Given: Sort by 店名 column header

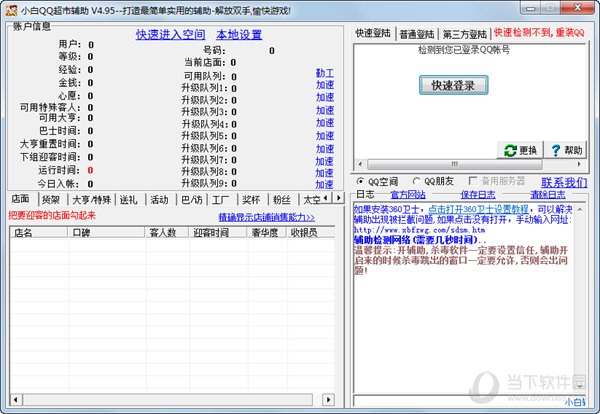Looking at the screenshot, I should pyautogui.click(x=39, y=232).
